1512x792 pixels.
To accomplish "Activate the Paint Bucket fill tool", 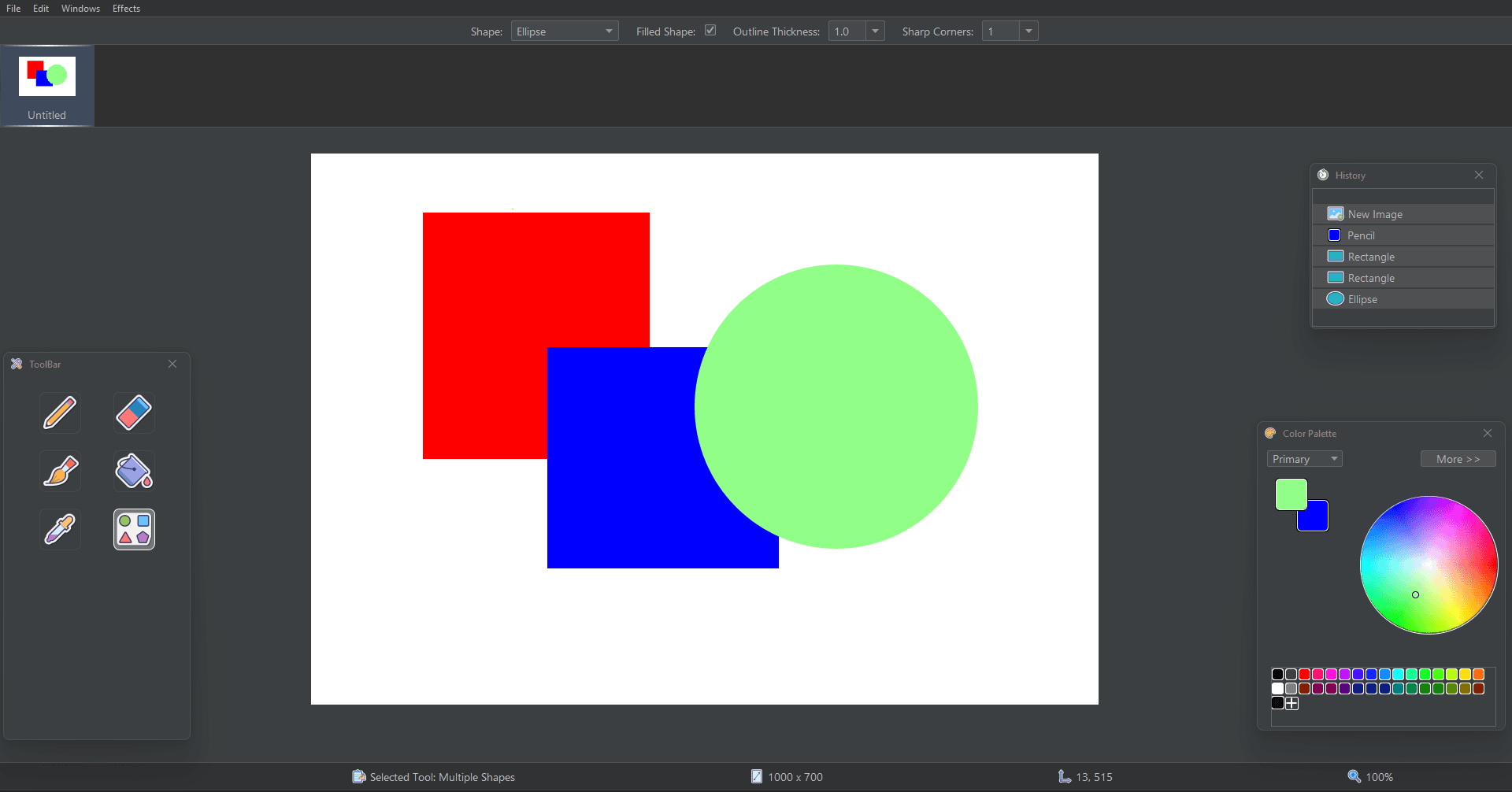I will tap(134, 471).
